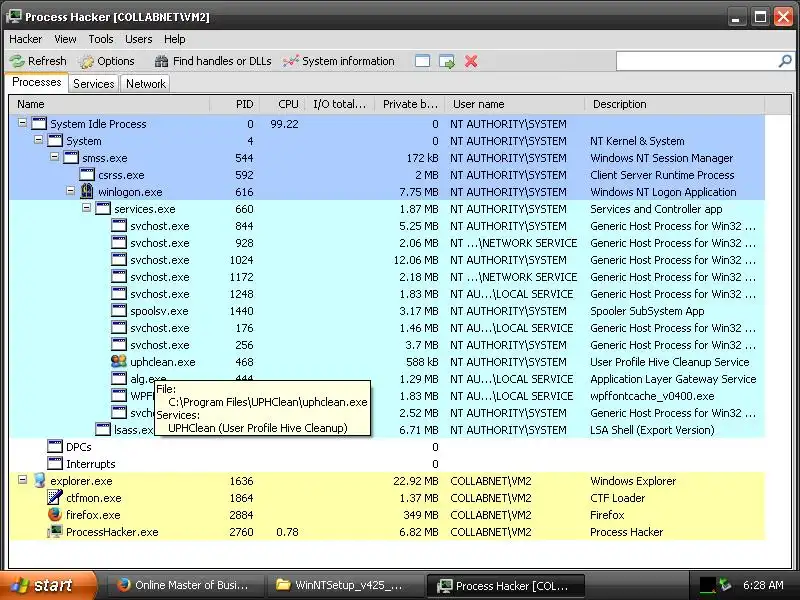
Task: Sort by the User name column
Action: point(515,104)
